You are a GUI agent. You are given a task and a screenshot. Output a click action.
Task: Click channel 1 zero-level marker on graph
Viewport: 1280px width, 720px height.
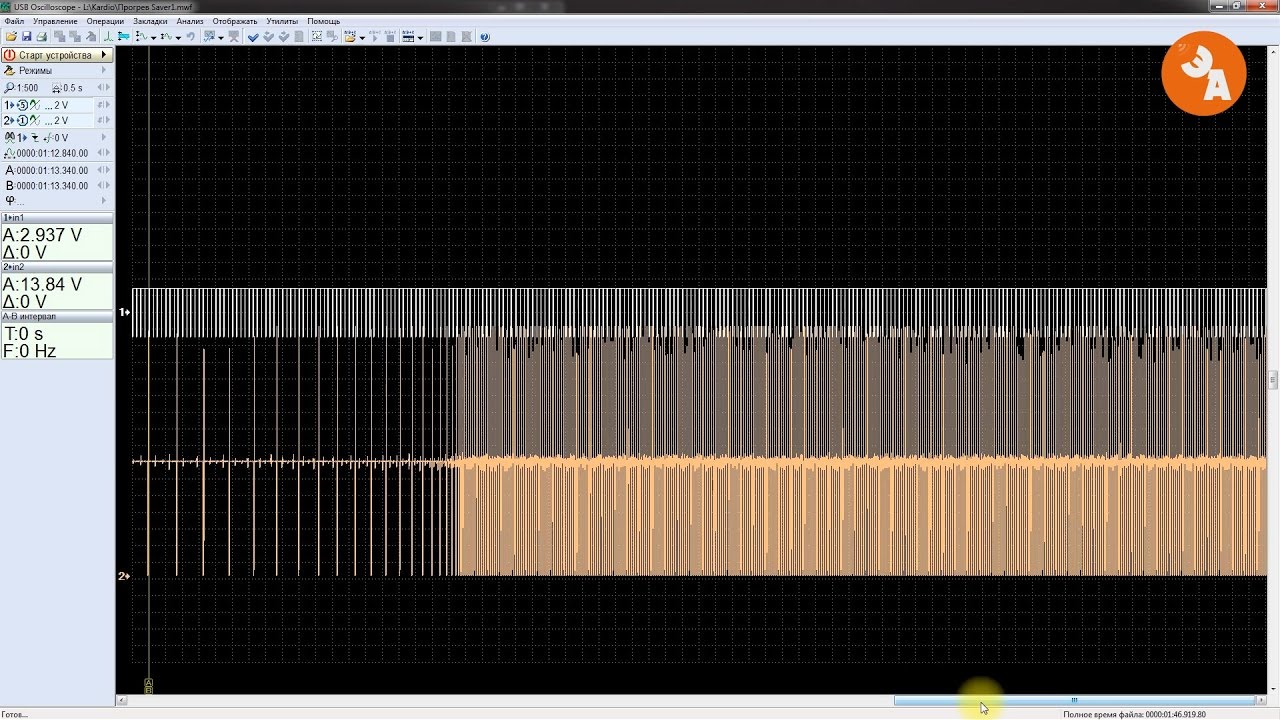click(x=124, y=312)
